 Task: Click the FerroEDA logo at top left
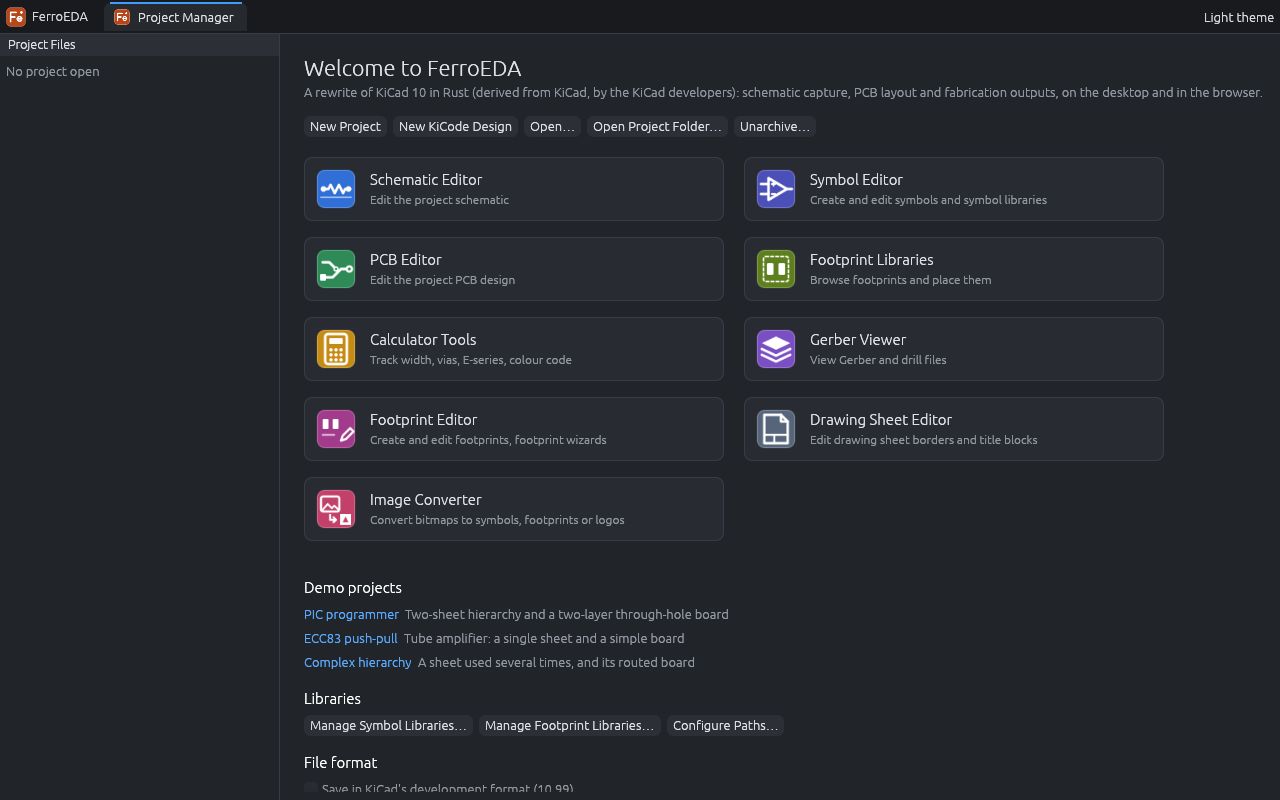point(16,17)
